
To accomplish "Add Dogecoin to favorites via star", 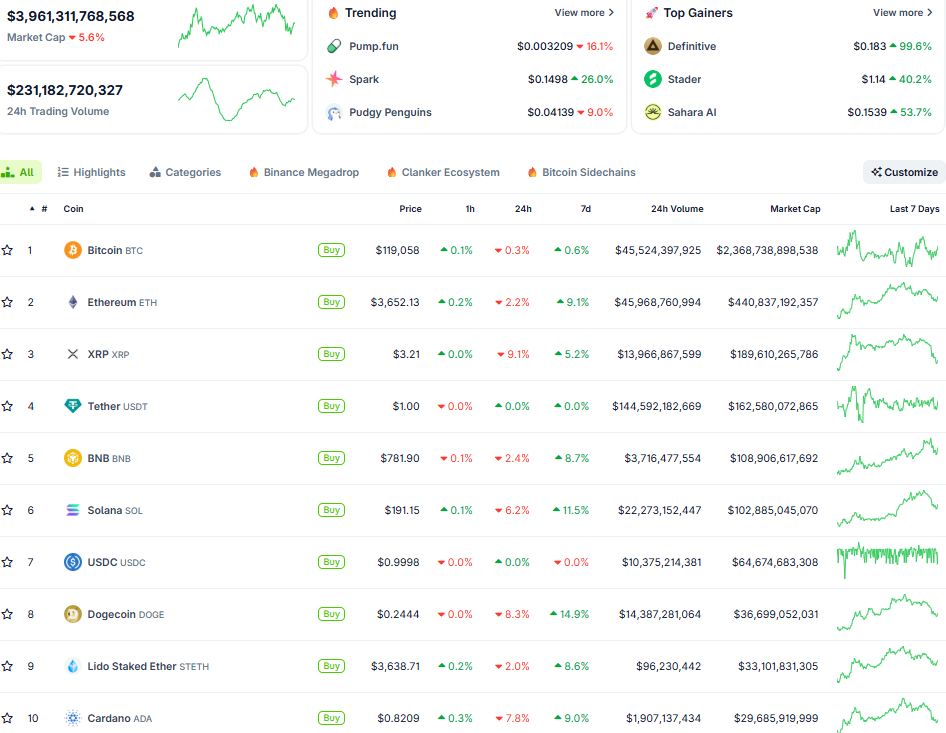I will [7, 614].
